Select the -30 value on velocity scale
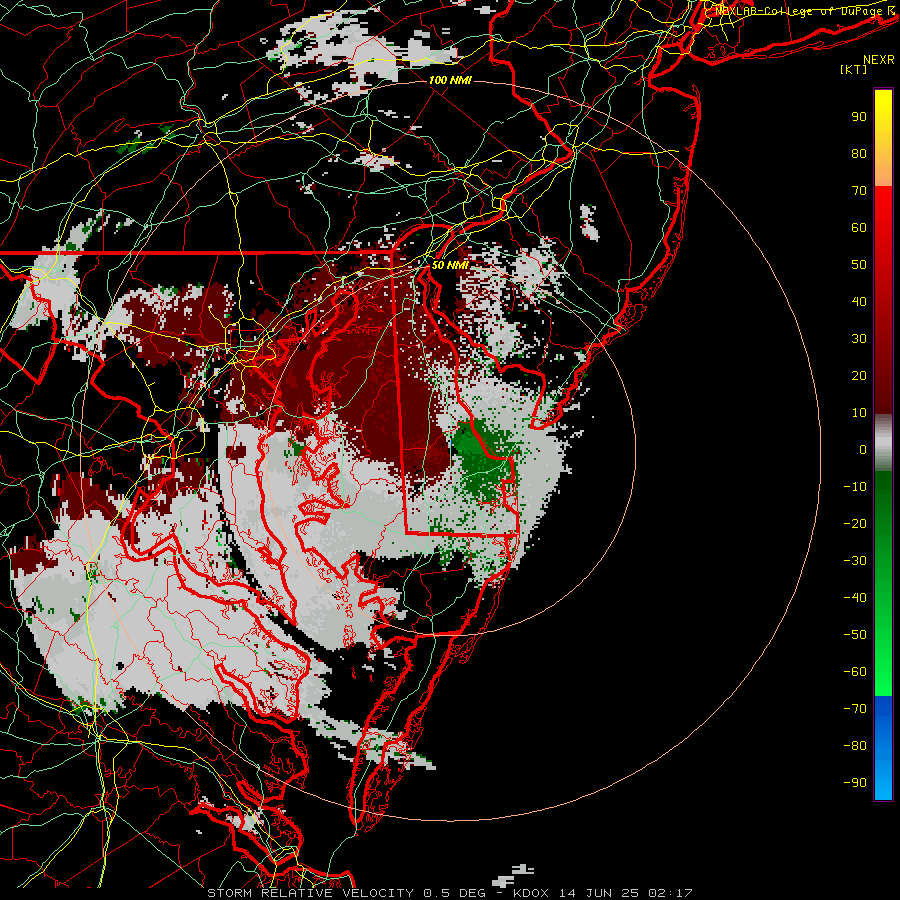Screen dimensions: 900x900 pyautogui.click(x=855, y=561)
